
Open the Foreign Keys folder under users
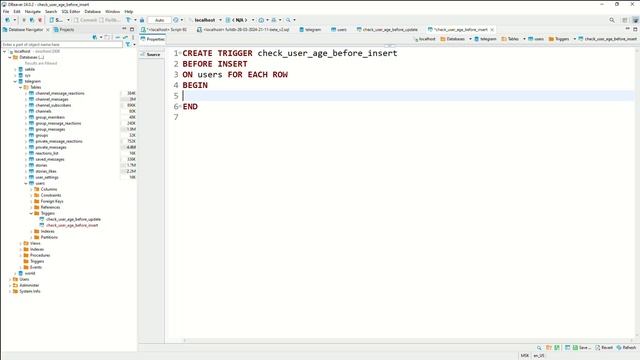pos(51,201)
